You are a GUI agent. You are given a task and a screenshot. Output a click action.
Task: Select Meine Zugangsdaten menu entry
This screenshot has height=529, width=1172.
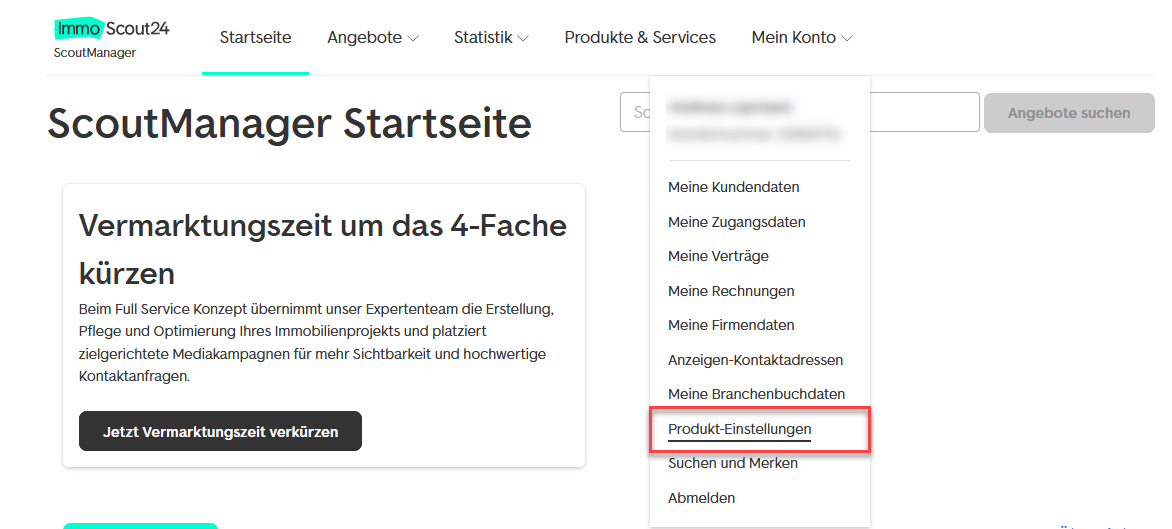click(x=736, y=222)
